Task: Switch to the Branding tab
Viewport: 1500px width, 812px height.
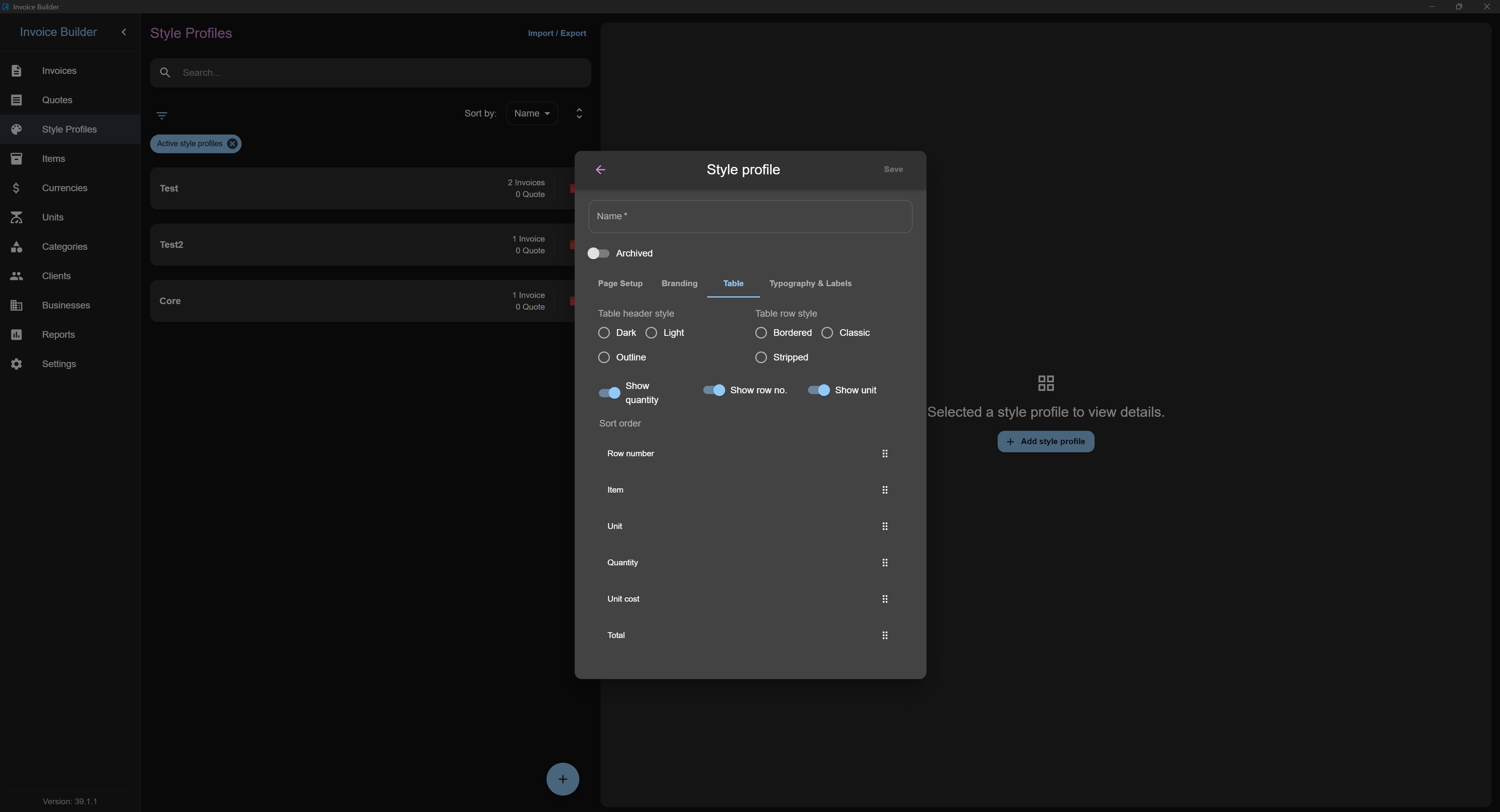Action: [x=679, y=284]
